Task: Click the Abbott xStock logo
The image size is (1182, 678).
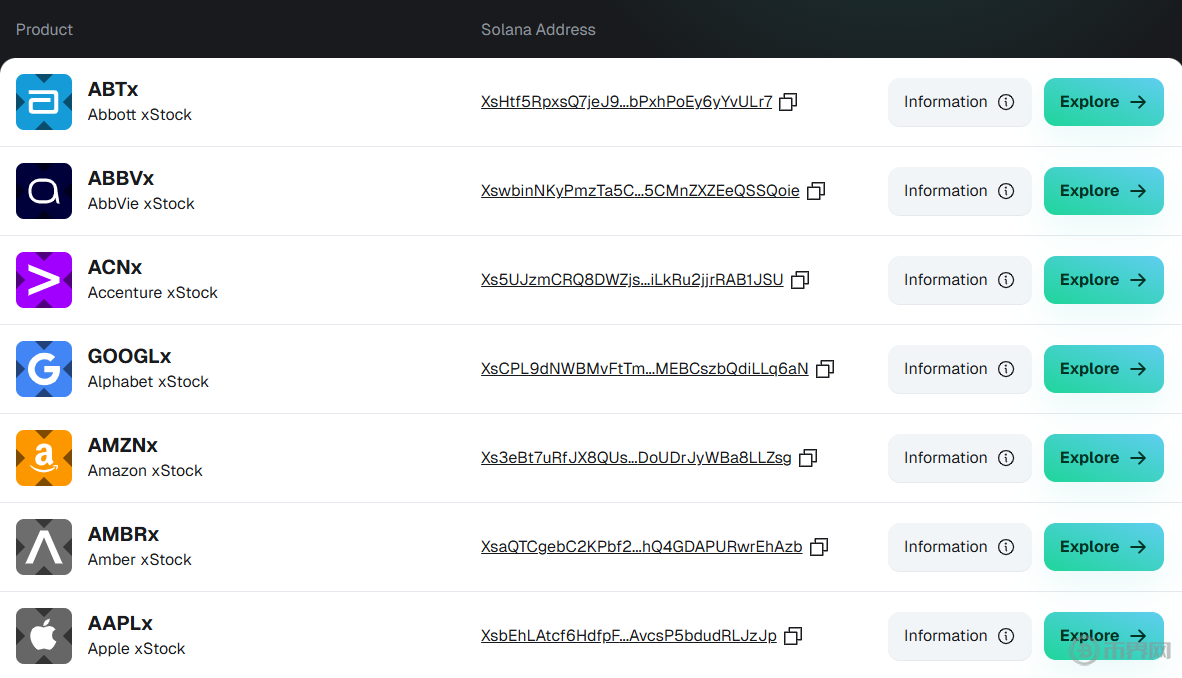Action: (44, 102)
